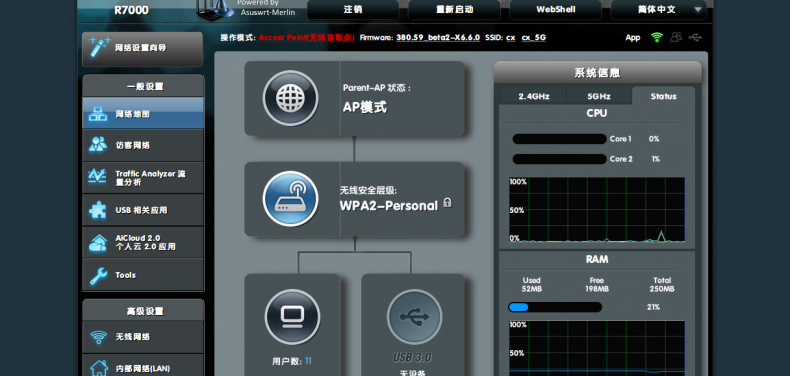Click the SSID cx link
790x376 pixels.
point(510,38)
